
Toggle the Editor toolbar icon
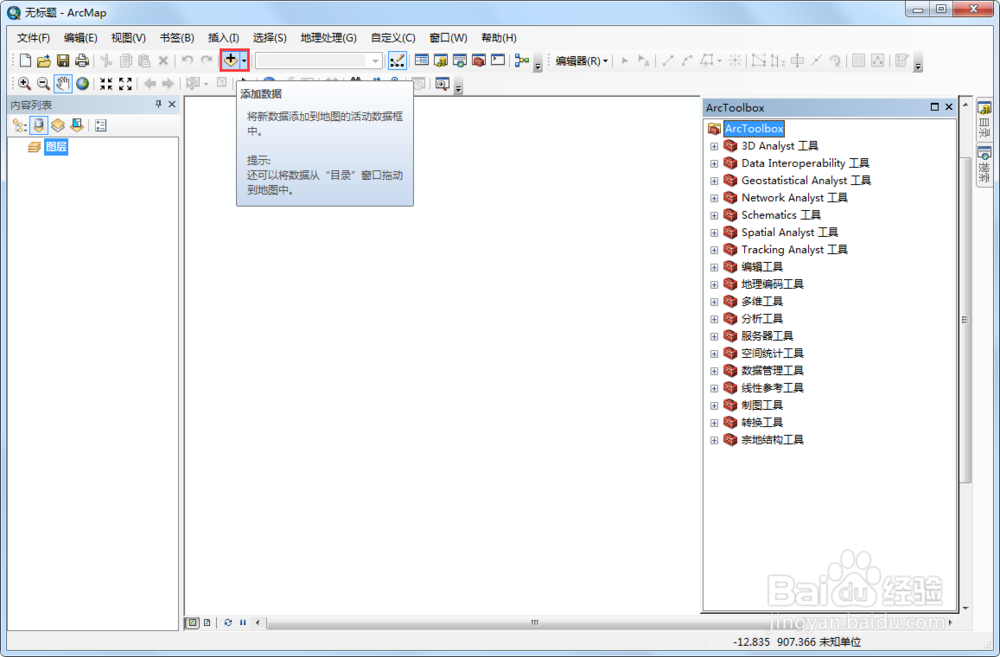tap(397, 61)
